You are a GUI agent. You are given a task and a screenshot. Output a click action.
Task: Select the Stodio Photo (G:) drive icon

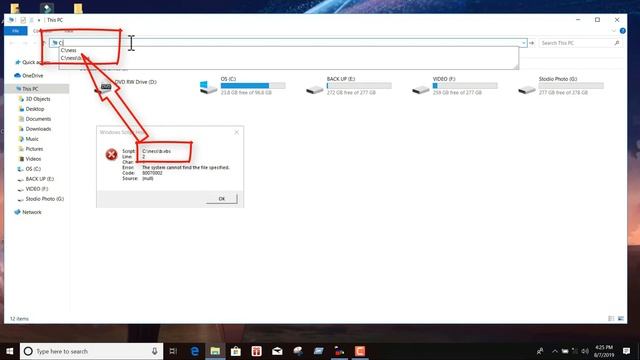tap(527, 88)
